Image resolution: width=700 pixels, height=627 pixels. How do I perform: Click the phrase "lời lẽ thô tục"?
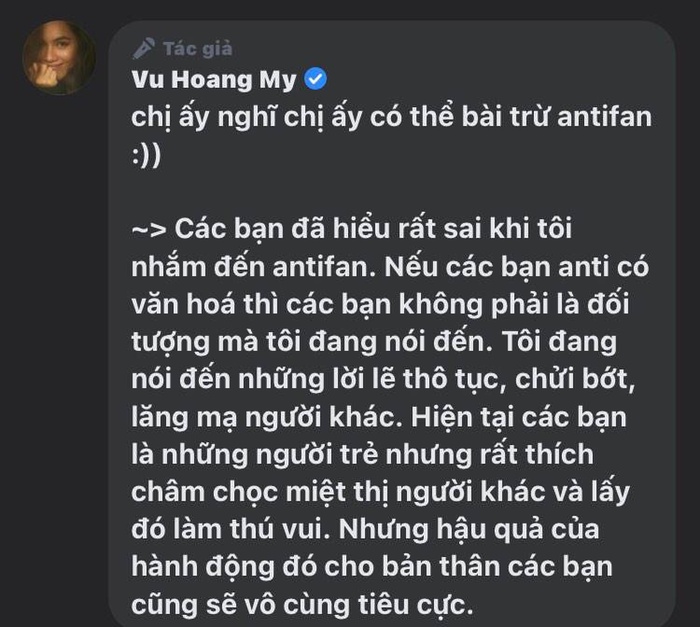coord(418,379)
